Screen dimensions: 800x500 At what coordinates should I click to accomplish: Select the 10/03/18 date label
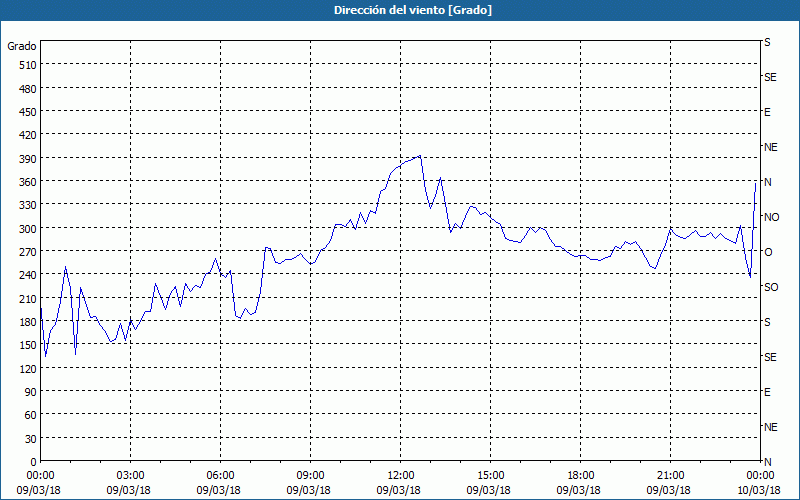(759, 490)
